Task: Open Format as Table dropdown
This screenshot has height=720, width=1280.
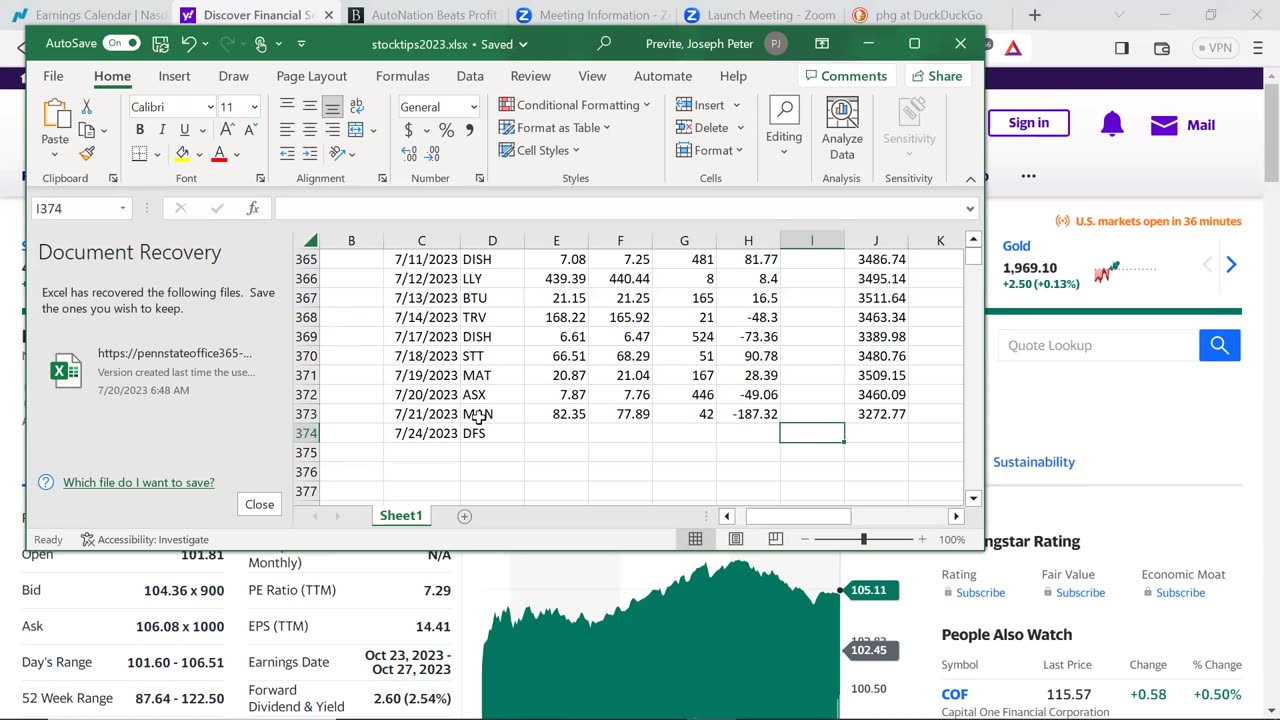Action: [x=555, y=128]
